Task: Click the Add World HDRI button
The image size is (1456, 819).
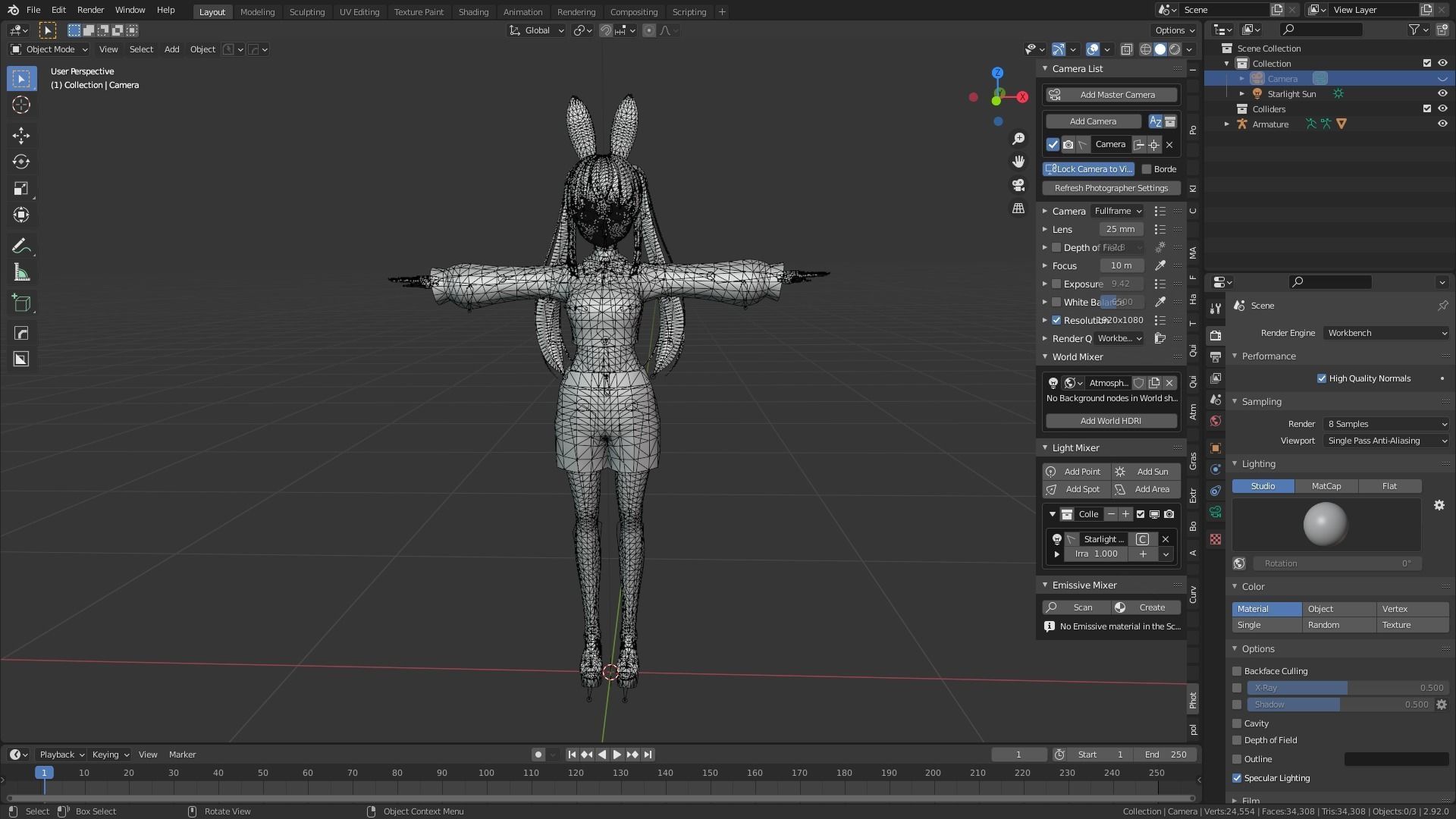Action: click(x=1110, y=421)
